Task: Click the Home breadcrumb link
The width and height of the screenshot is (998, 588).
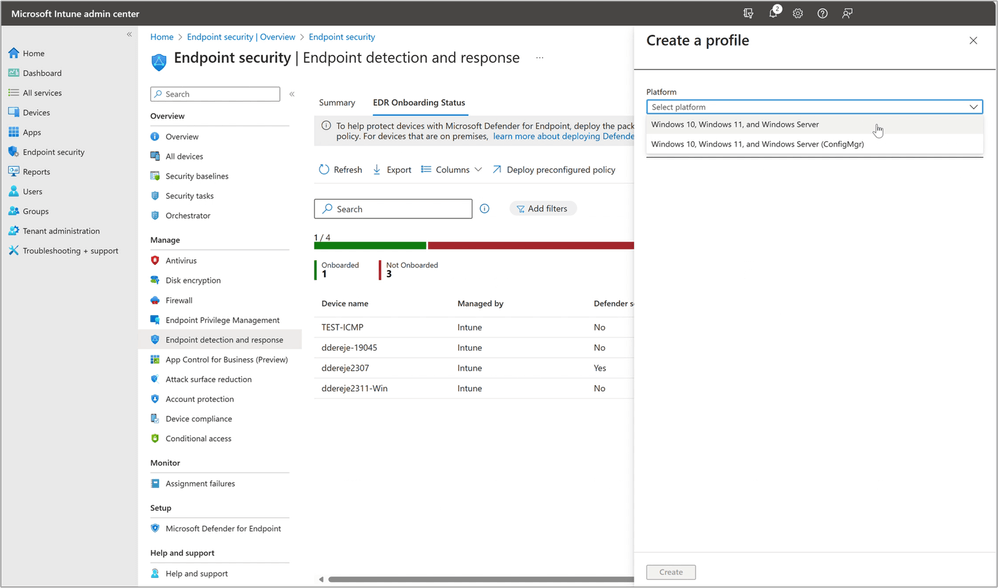Action: click(162, 37)
